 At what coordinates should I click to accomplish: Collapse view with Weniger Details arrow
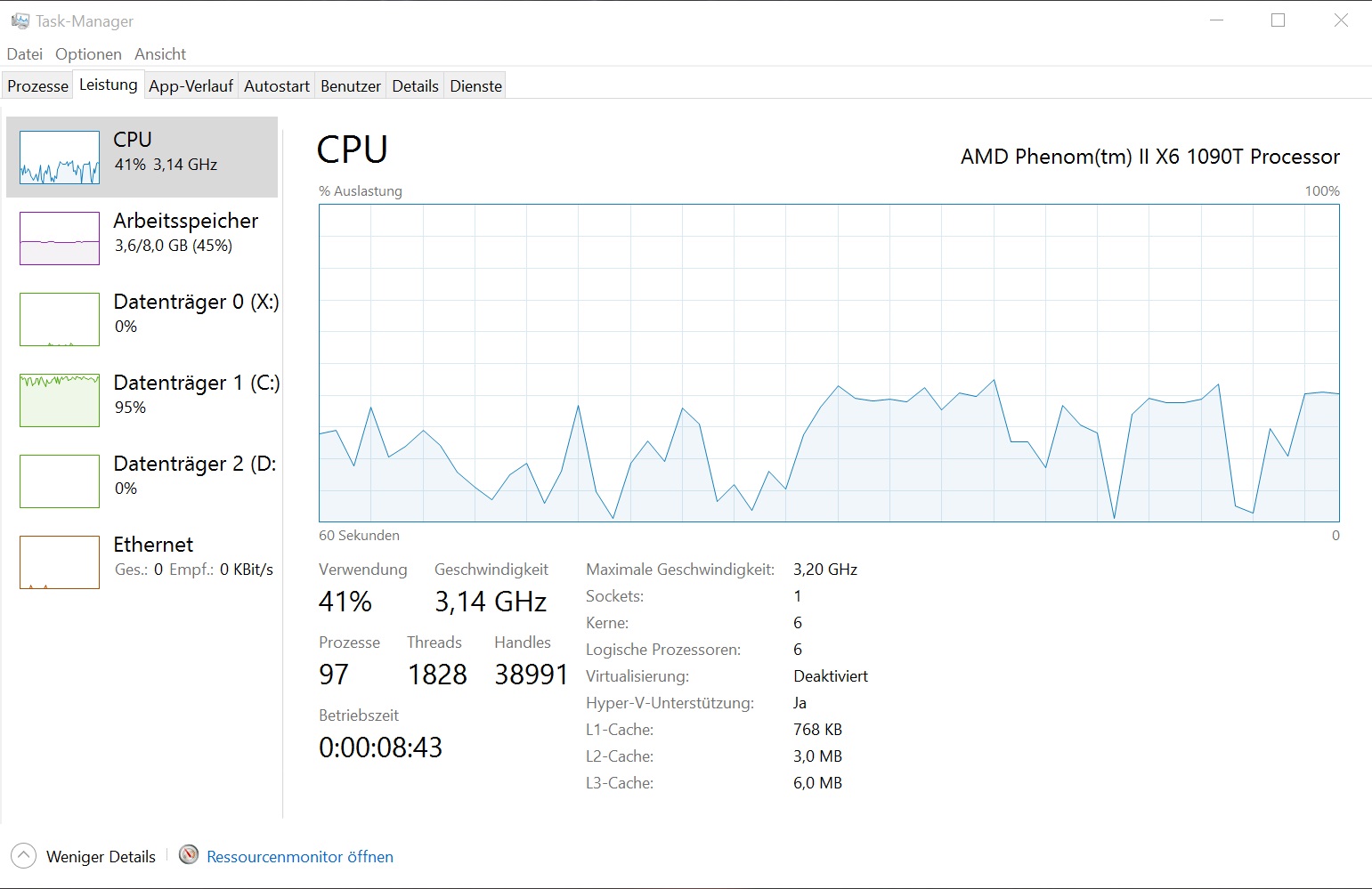tap(24, 856)
